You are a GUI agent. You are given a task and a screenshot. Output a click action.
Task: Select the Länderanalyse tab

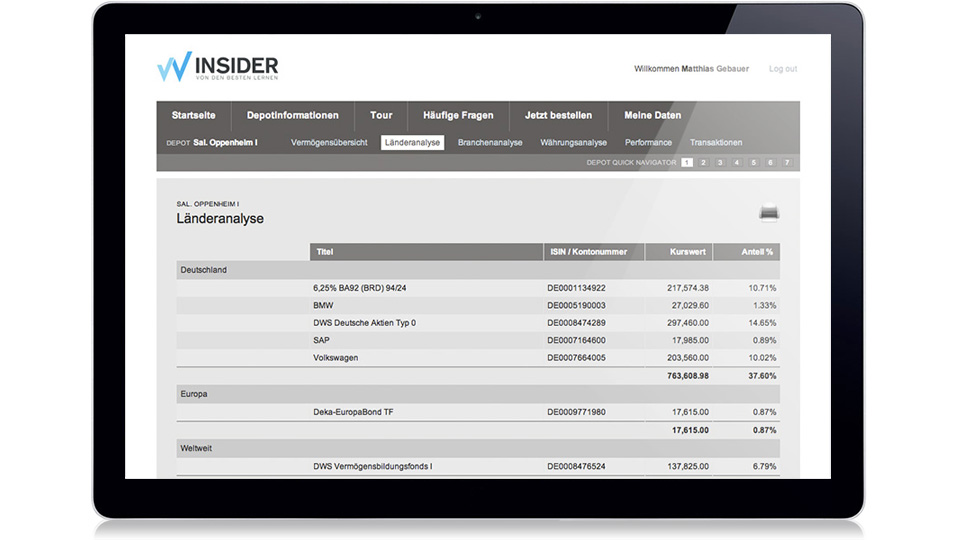pos(412,143)
